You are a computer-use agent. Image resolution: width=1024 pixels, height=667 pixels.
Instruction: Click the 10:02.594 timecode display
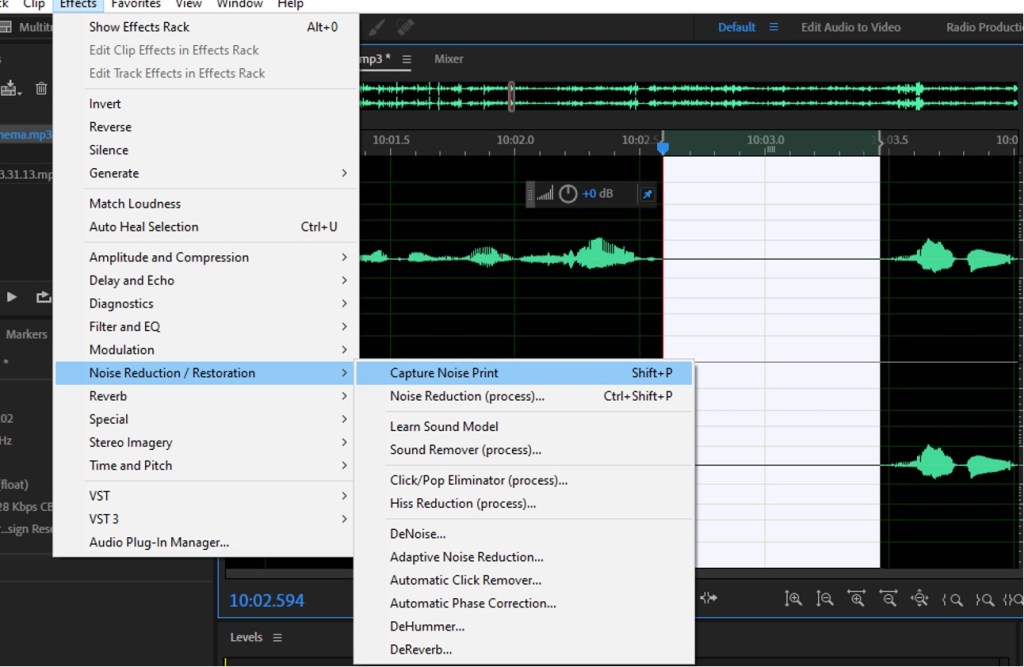[x=267, y=600]
